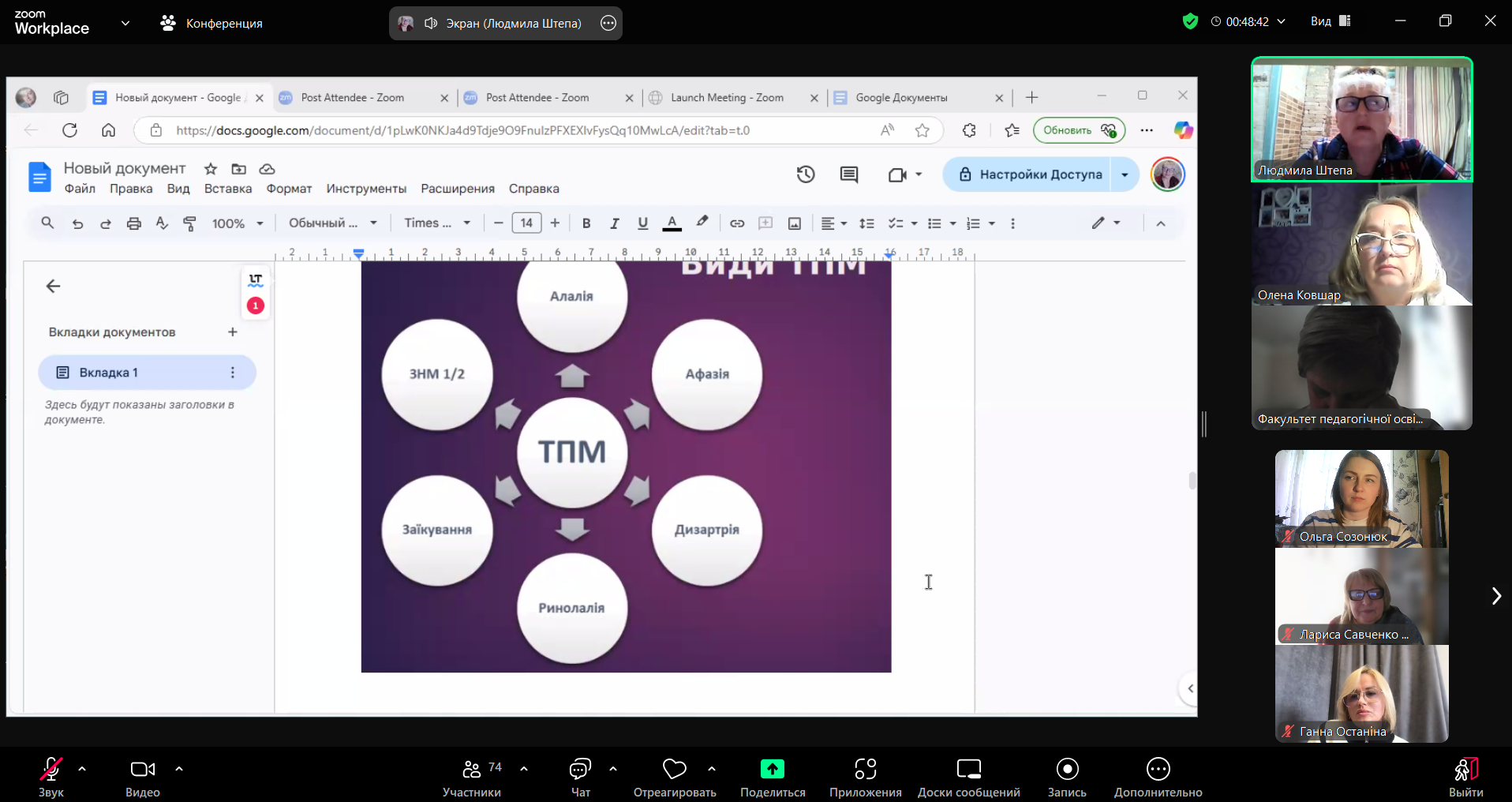
Task: Click the Настройки Доступа share button
Action: point(1031,174)
